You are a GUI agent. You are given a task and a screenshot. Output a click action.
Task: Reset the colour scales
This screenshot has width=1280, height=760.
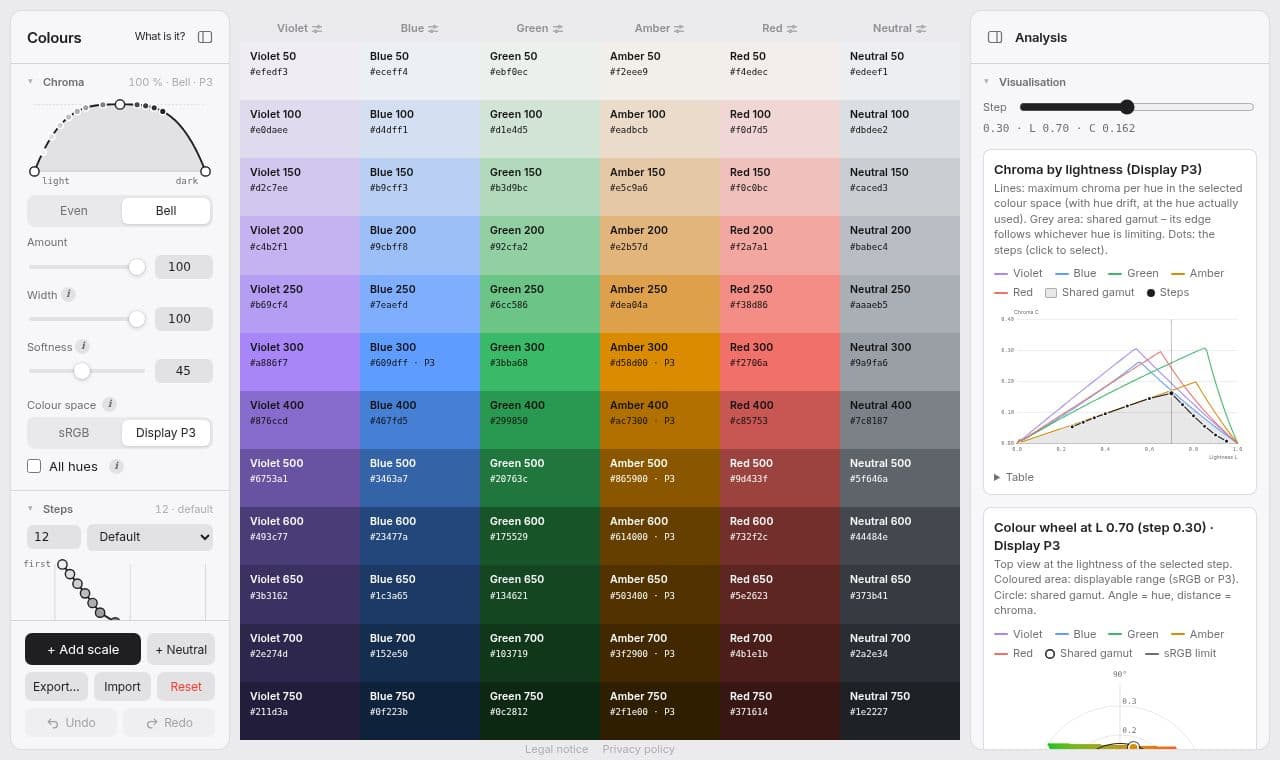coord(186,687)
